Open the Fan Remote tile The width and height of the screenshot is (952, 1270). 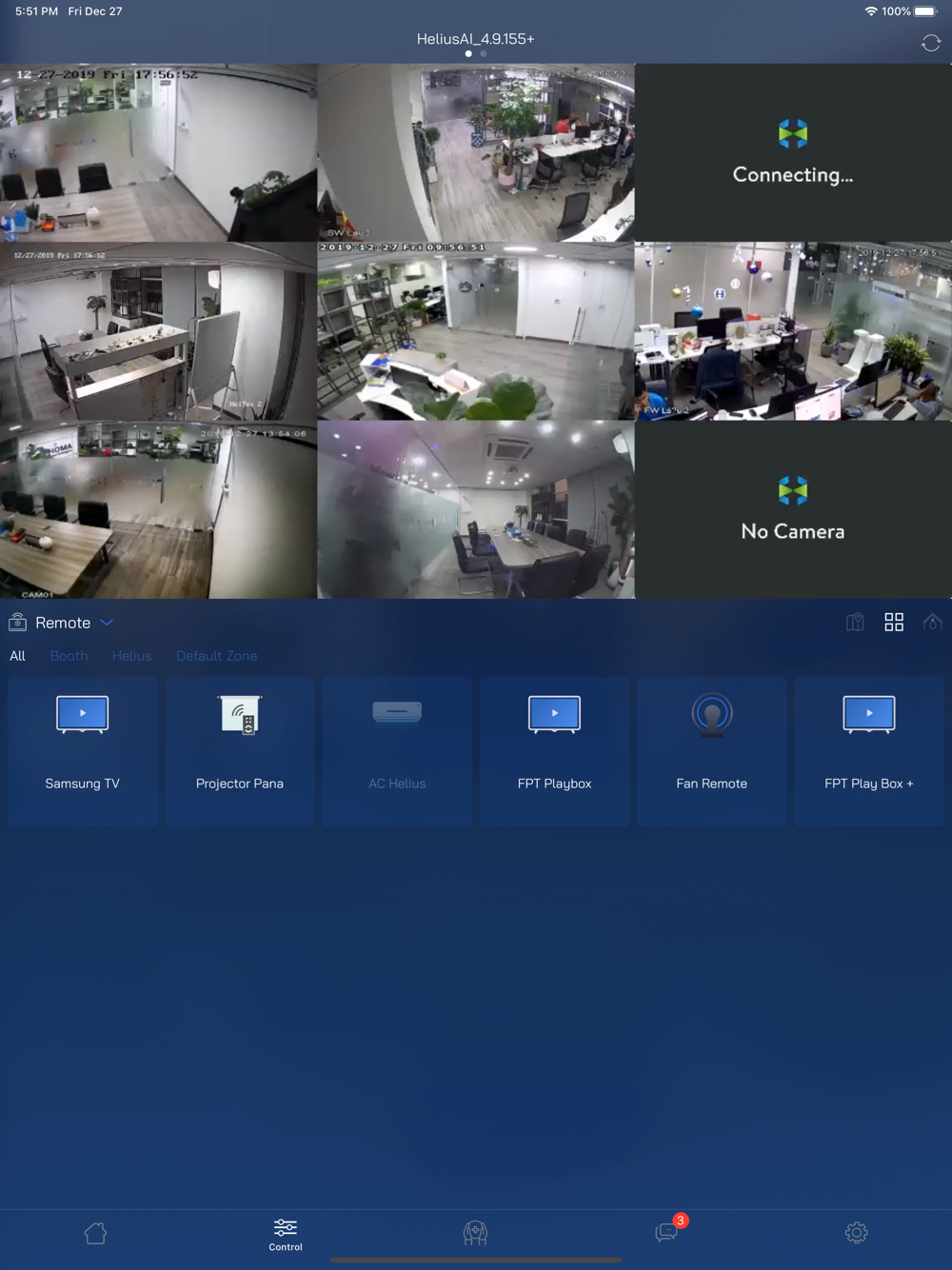point(712,751)
